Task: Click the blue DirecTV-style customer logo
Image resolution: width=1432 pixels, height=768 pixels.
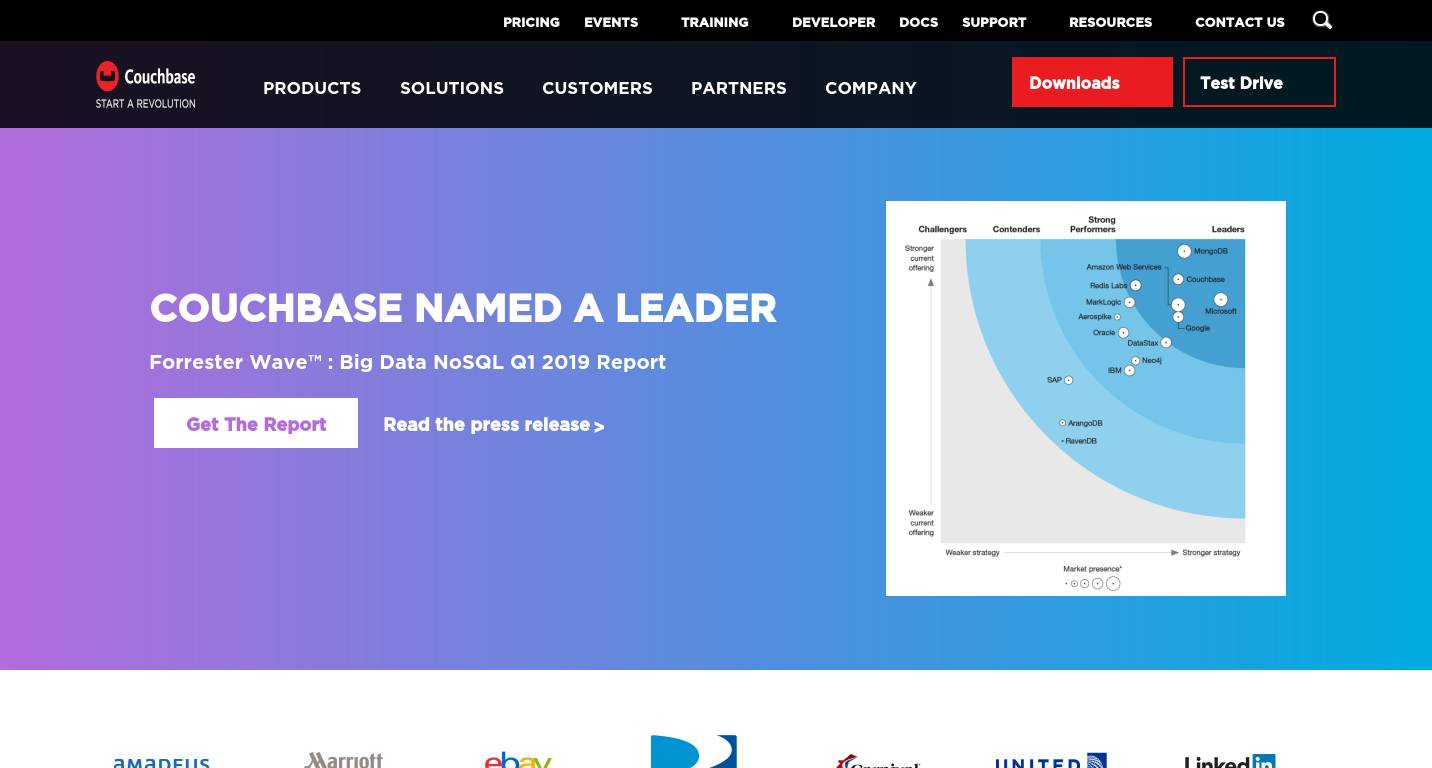Action: pyautogui.click(x=693, y=752)
